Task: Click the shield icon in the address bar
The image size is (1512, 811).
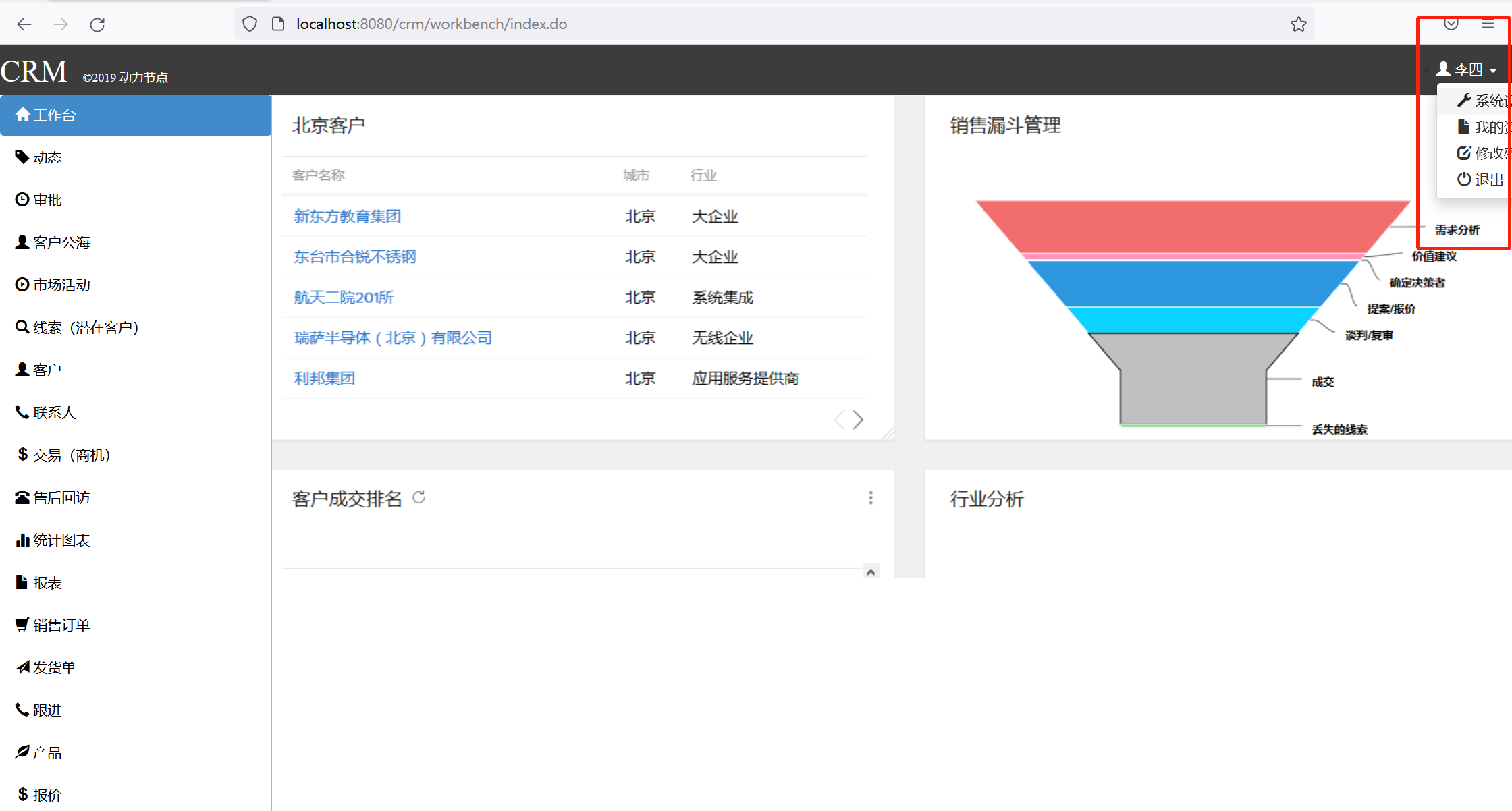Action: [x=250, y=24]
